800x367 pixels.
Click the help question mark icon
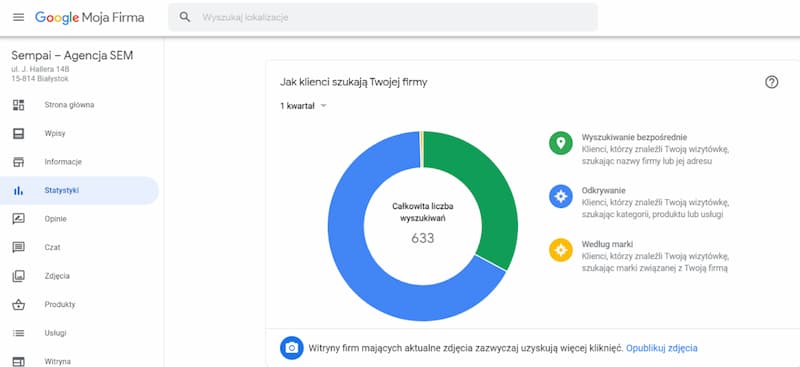pyautogui.click(x=771, y=82)
